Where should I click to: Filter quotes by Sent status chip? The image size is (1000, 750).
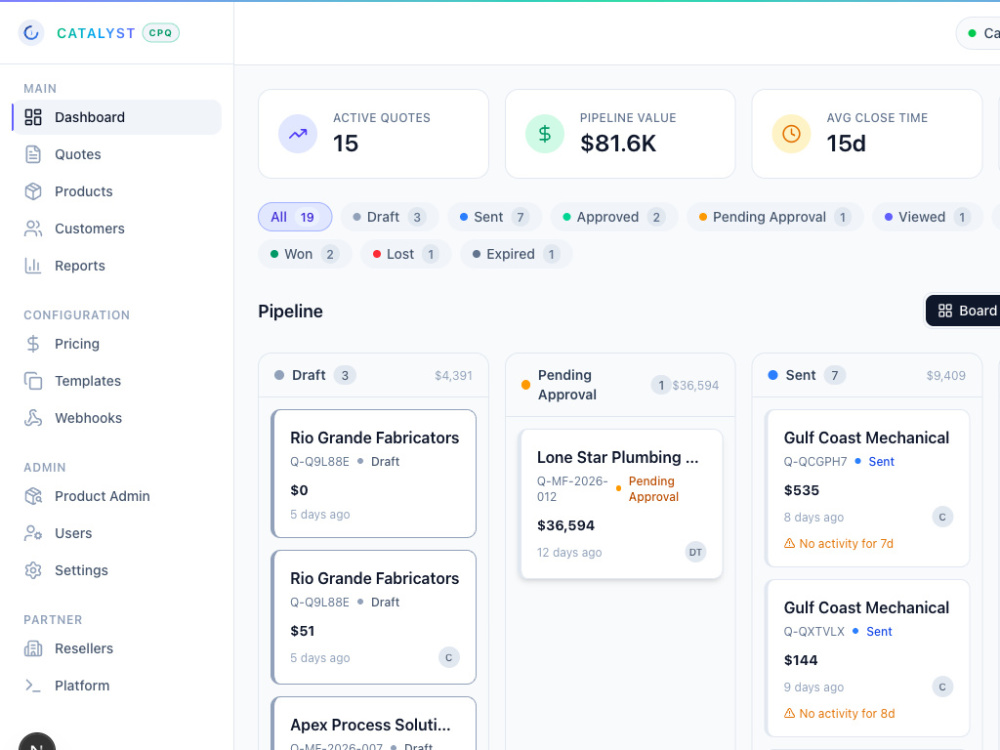pos(494,217)
